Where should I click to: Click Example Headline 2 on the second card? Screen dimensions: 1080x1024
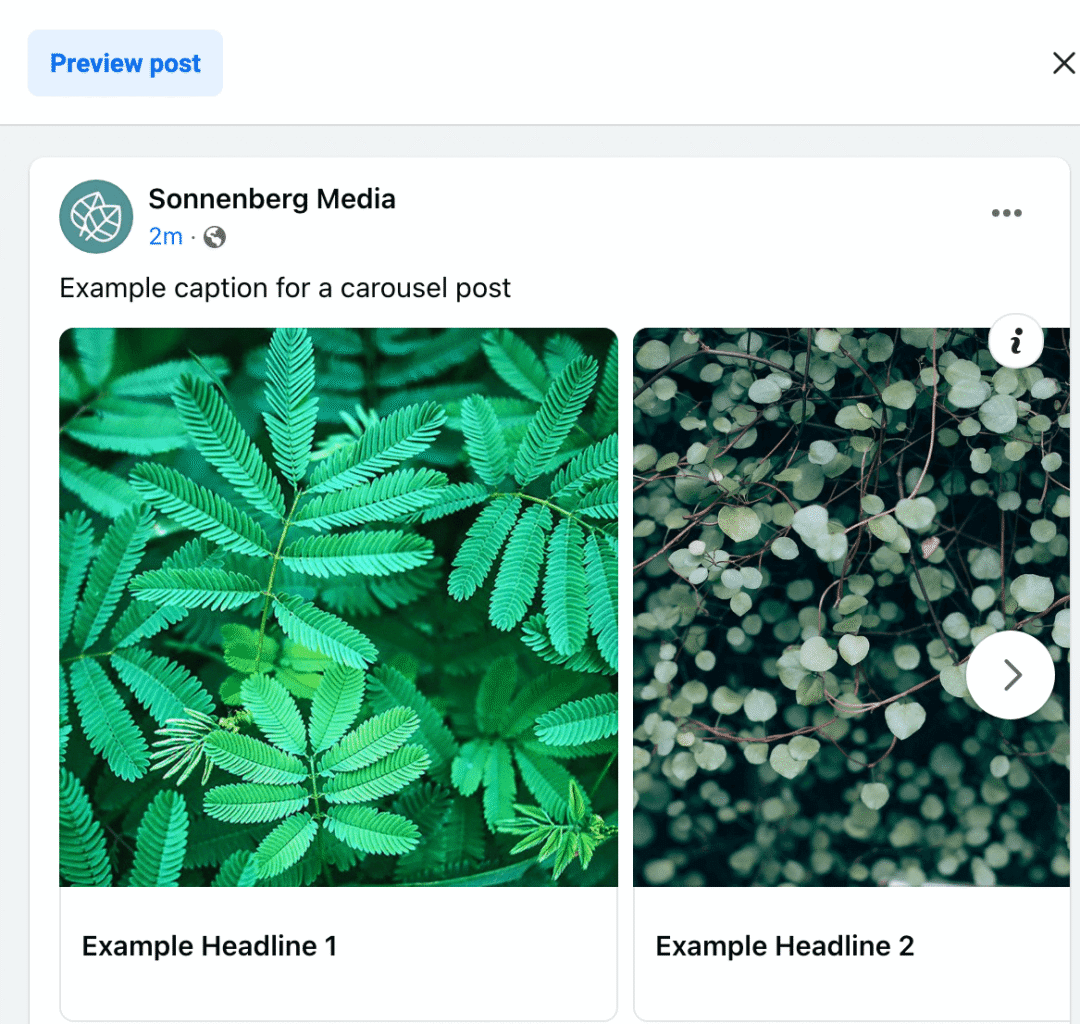784,945
